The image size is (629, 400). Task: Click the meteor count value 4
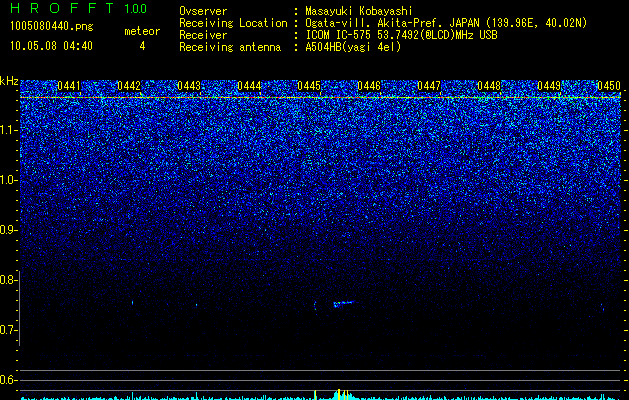(142, 46)
